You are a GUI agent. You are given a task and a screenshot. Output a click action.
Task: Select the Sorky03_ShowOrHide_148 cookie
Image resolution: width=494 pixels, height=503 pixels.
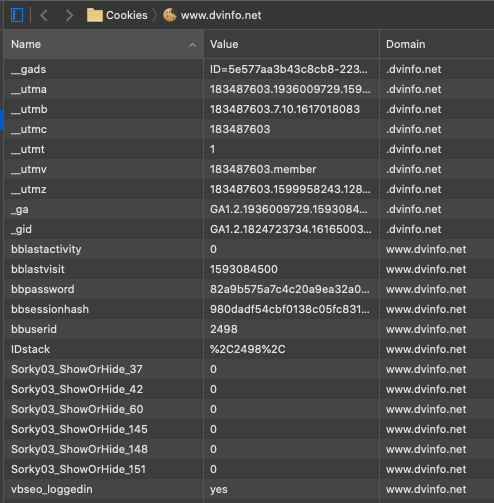tap(79, 449)
